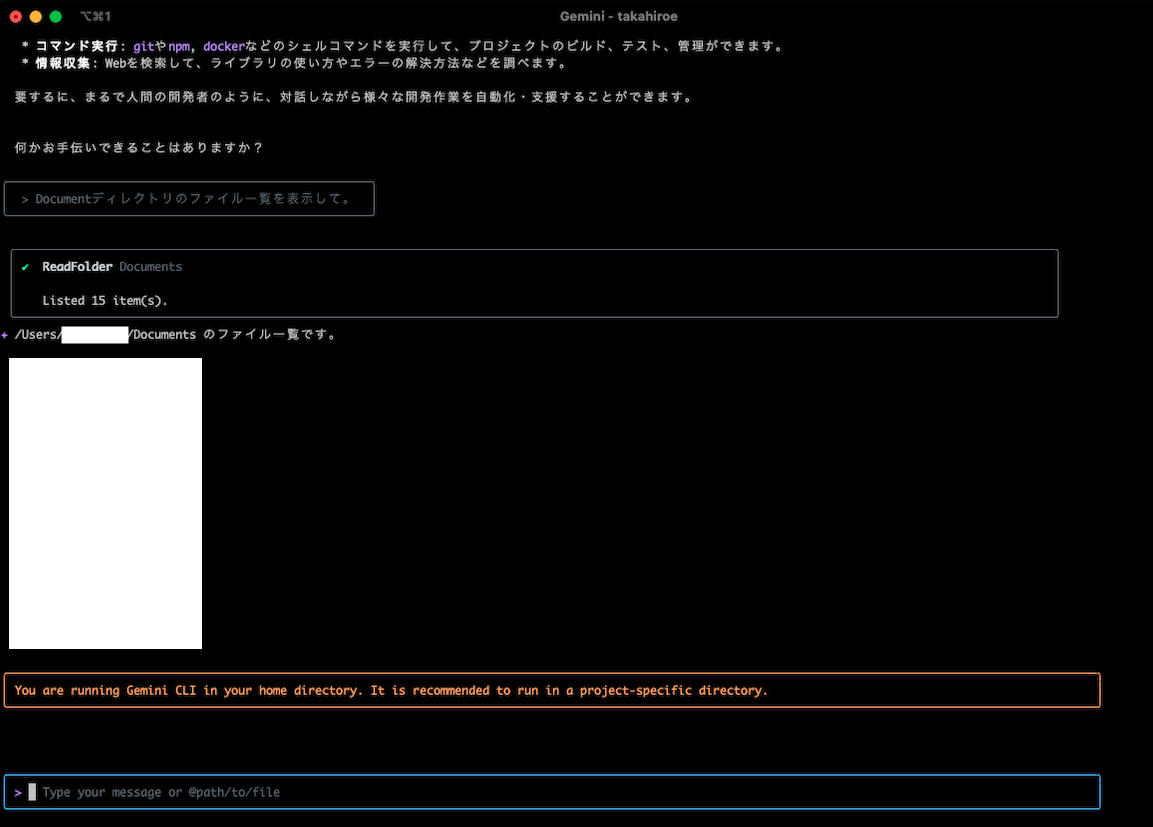Click the redacted white file list area
1153x827 pixels.
(104, 503)
